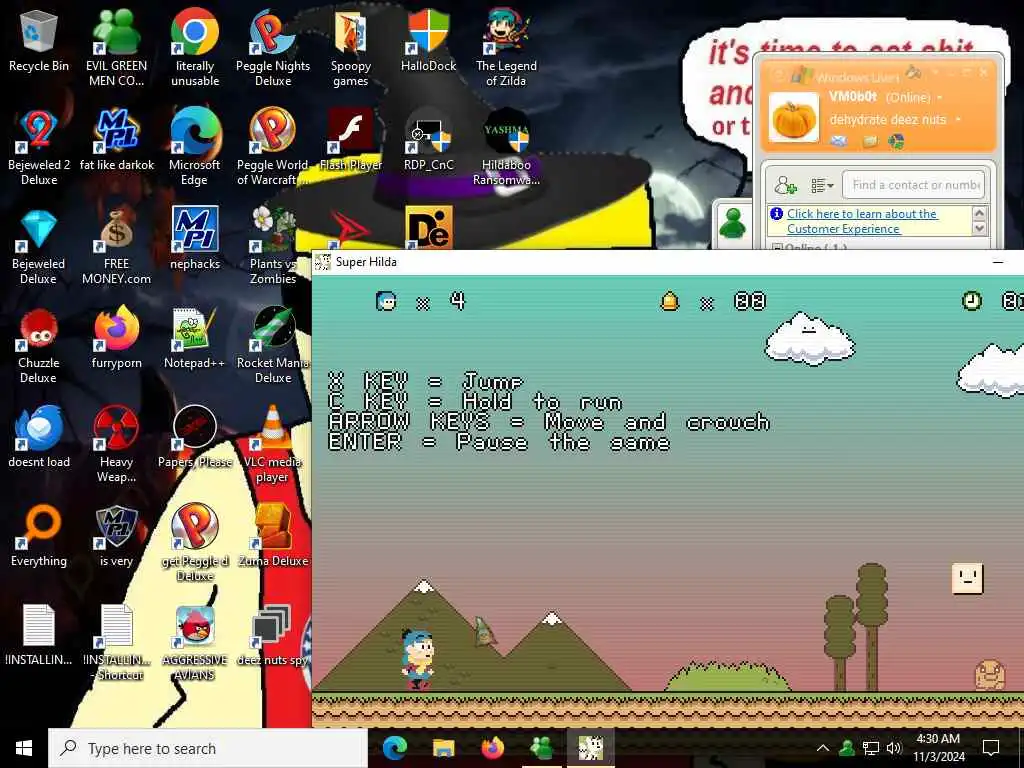Launch AGGRESSIVE AVIANS shortcut
1024x768 pixels.
tap(195, 643)
